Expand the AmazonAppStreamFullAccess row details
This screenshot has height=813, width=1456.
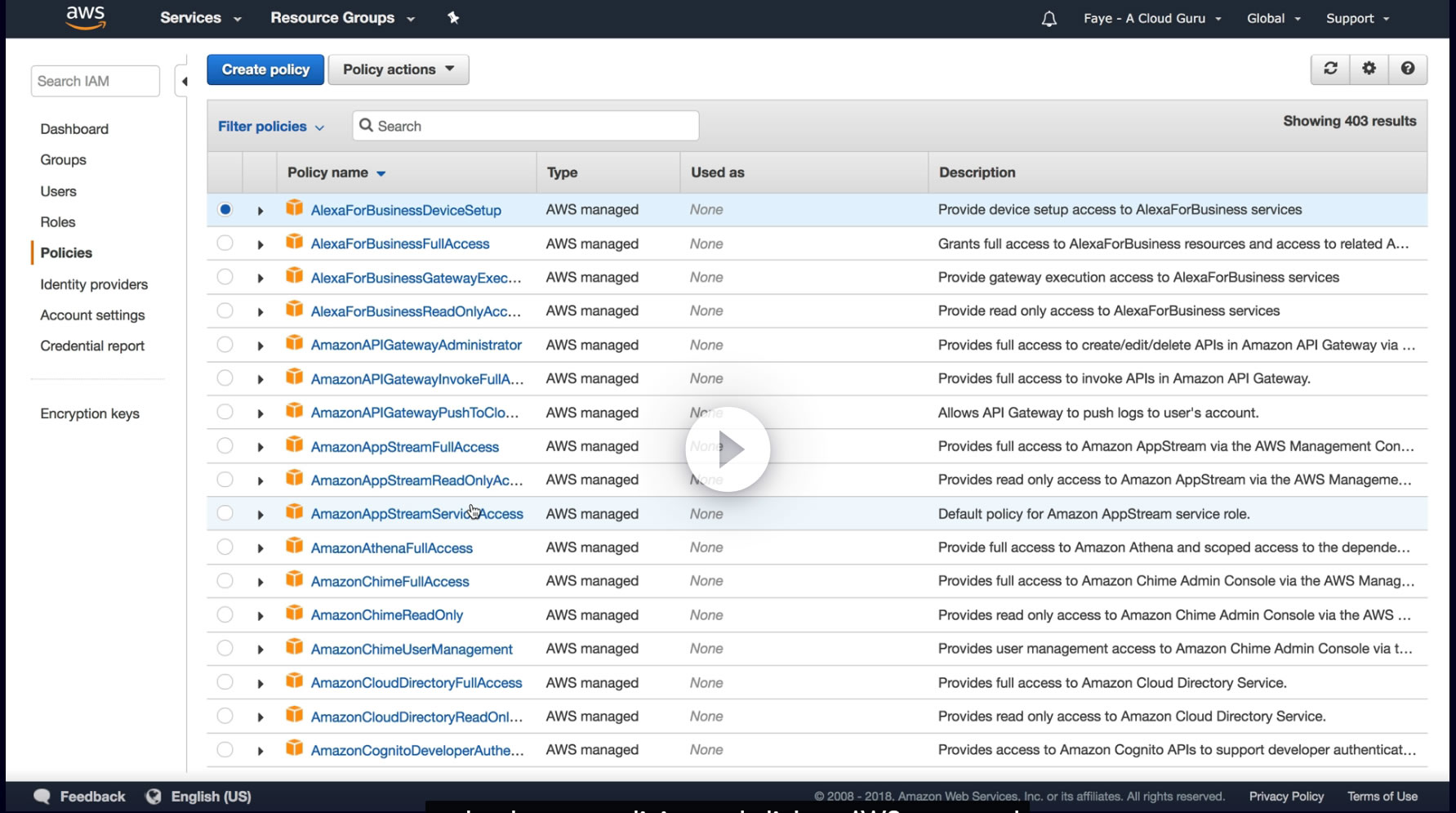tap(260, 447)
